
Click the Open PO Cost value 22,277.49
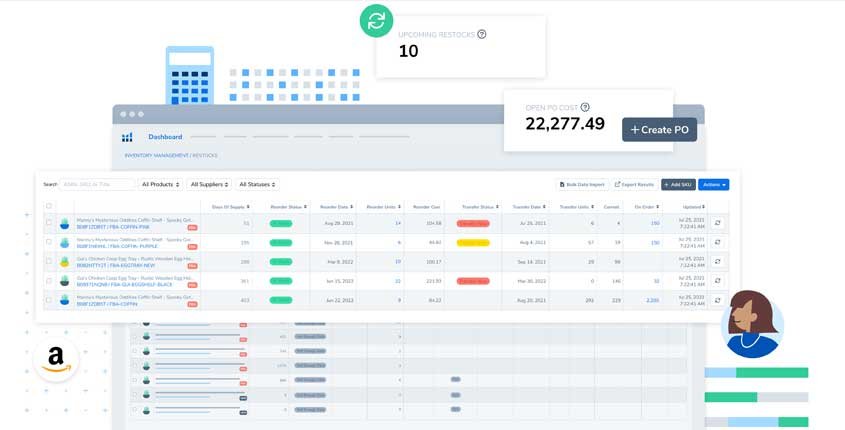point(565,124)
